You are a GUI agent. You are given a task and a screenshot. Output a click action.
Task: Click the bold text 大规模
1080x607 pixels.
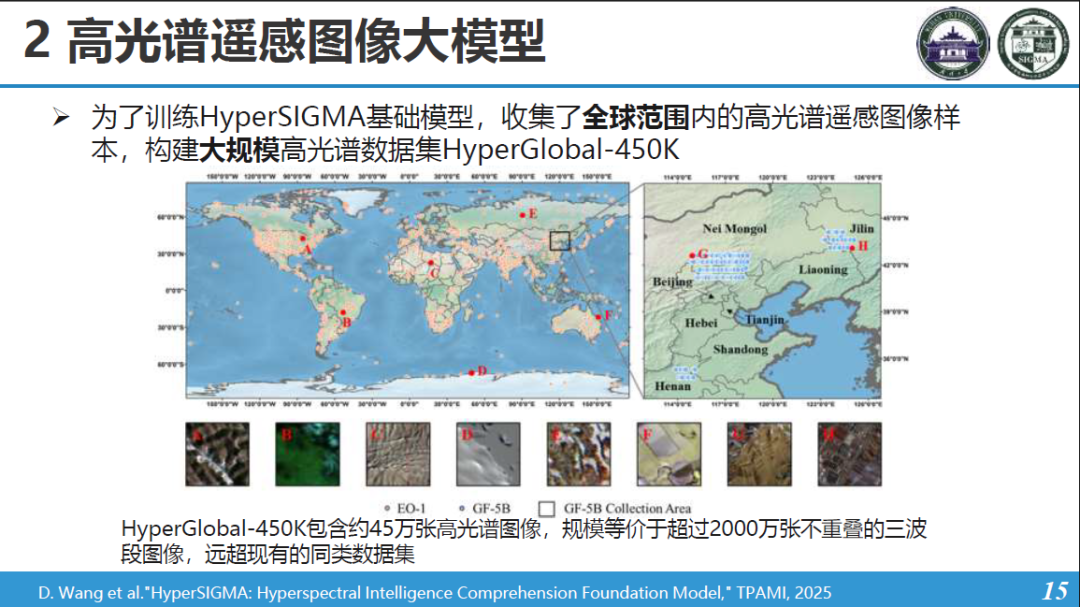[239, 150]
